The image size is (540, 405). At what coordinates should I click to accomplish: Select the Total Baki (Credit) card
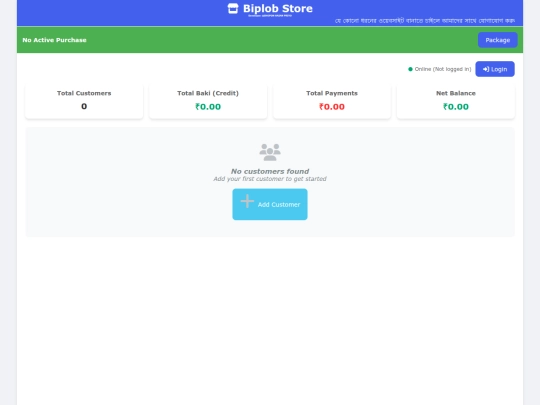point(208,102)
